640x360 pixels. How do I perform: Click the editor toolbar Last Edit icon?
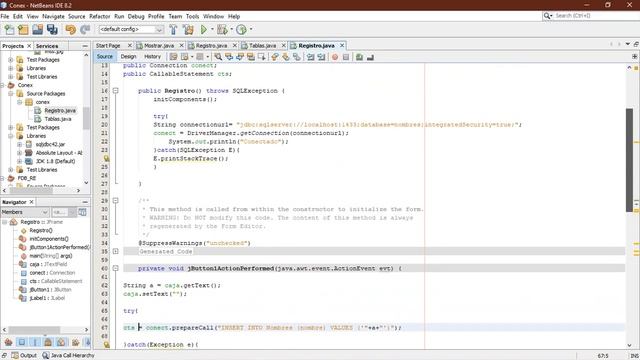point(173,57)
